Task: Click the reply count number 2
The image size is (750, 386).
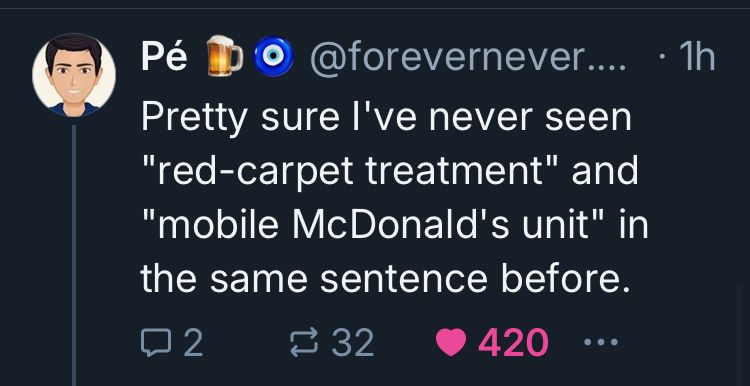Action: [x=193, y=342]
